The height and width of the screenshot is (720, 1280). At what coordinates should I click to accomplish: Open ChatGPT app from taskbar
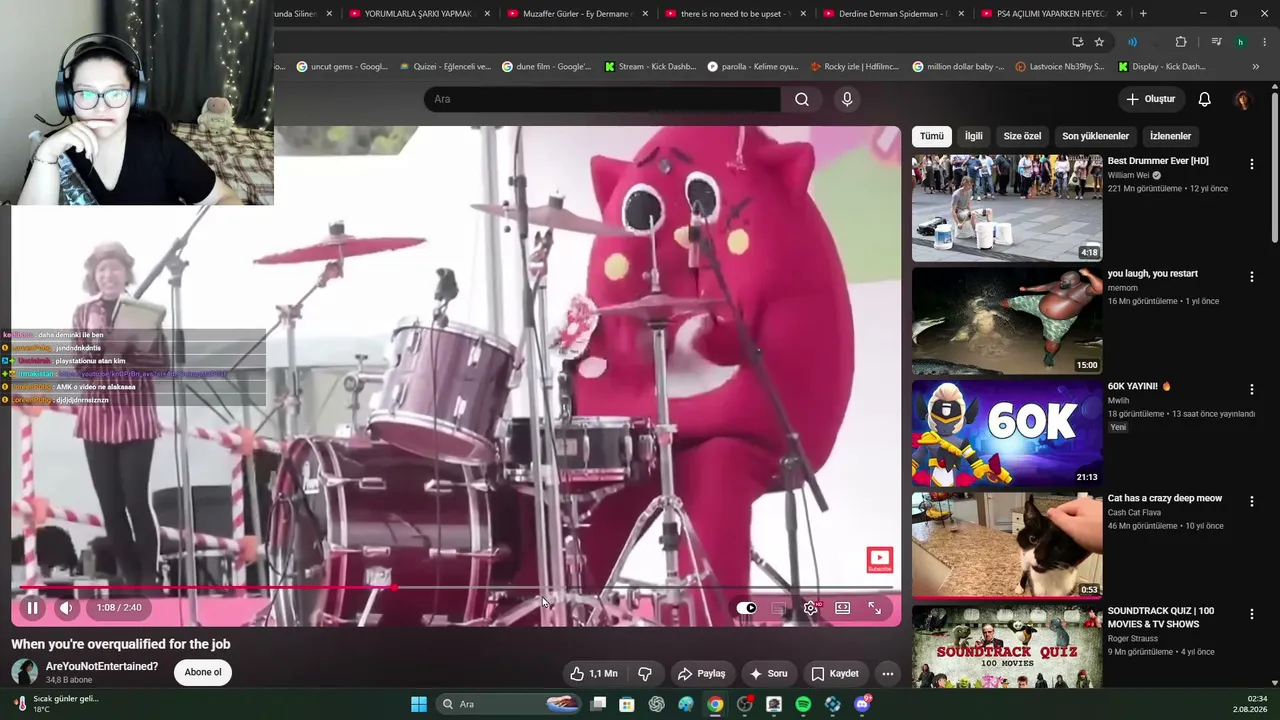[x=656, y=704]
